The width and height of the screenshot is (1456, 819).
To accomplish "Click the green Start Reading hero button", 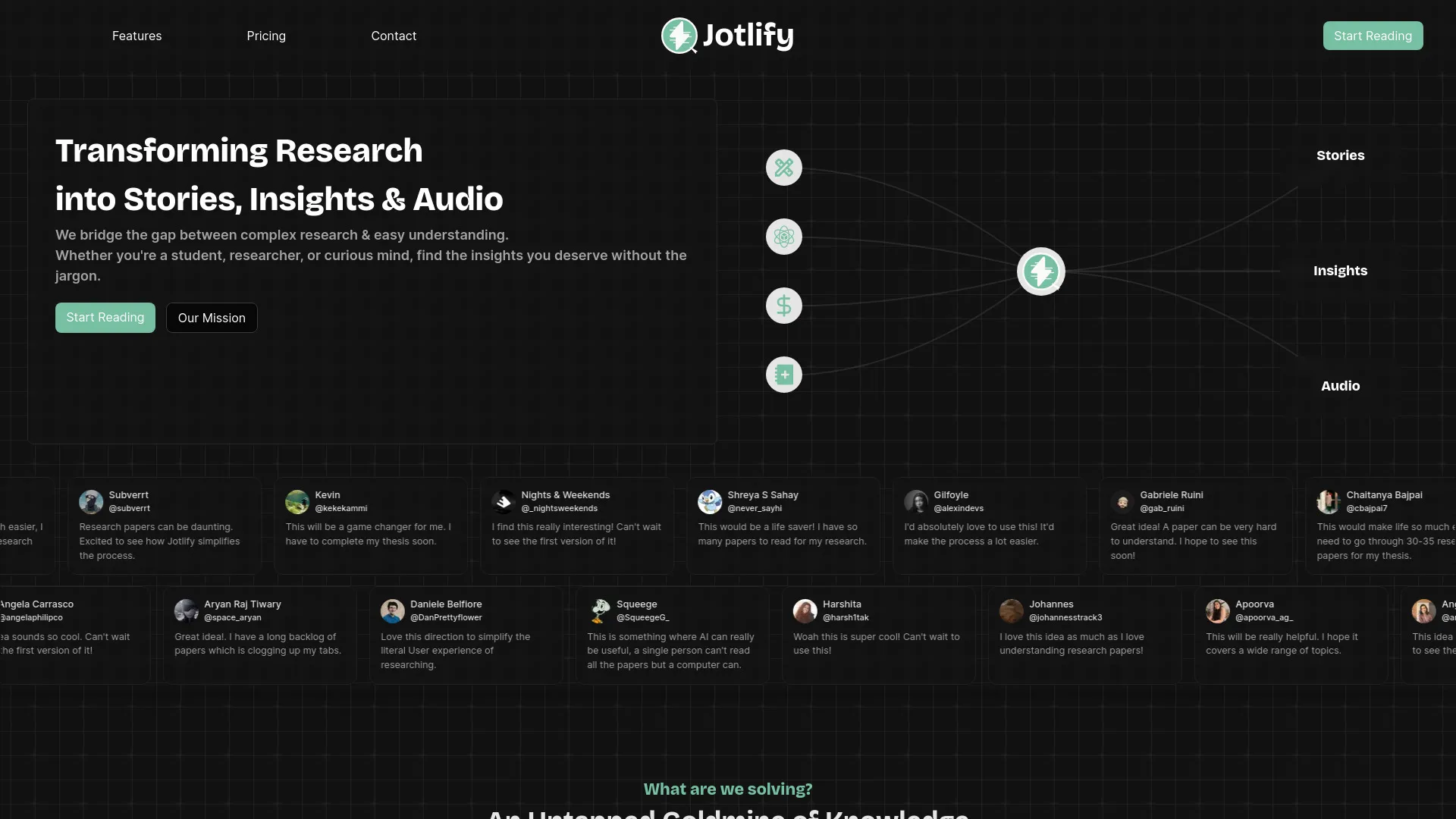I will 105,318.
